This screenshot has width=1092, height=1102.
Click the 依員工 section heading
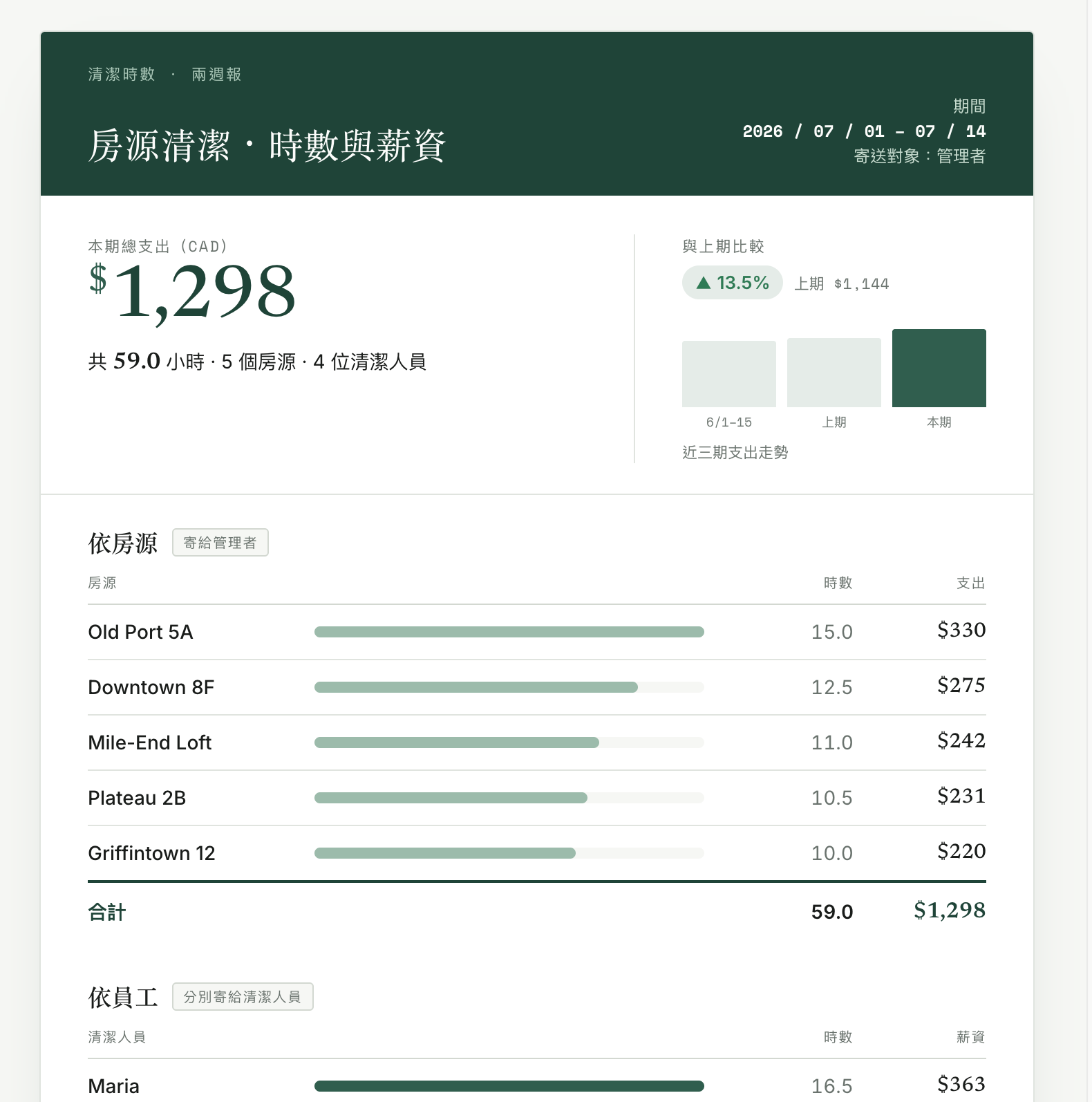[123, 998]
